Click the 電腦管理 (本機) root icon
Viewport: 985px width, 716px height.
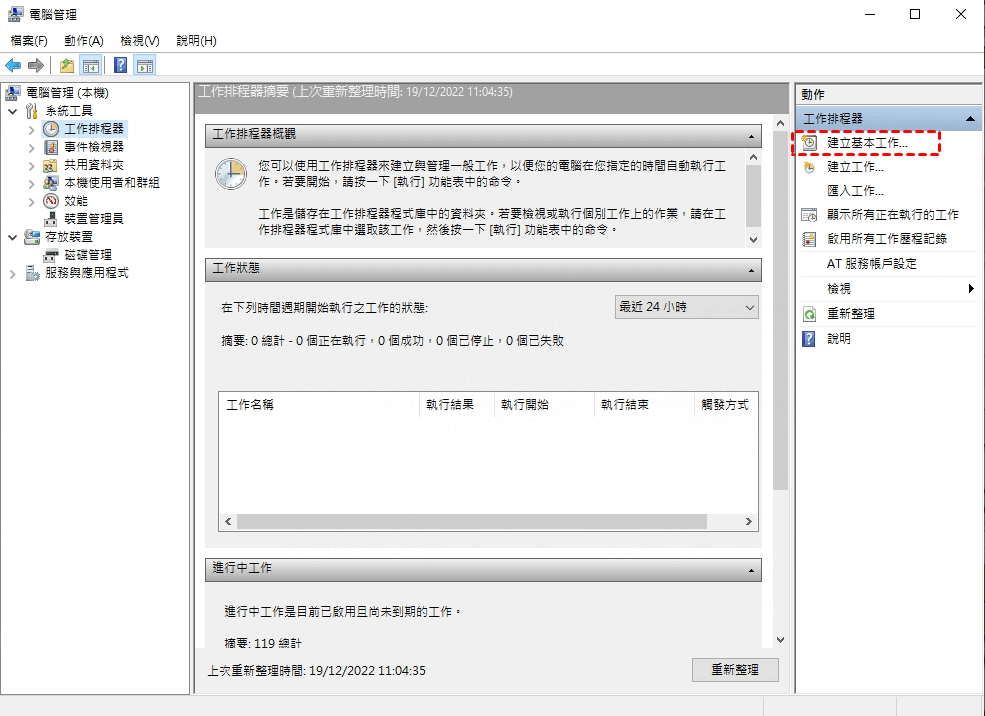point(13,93)
